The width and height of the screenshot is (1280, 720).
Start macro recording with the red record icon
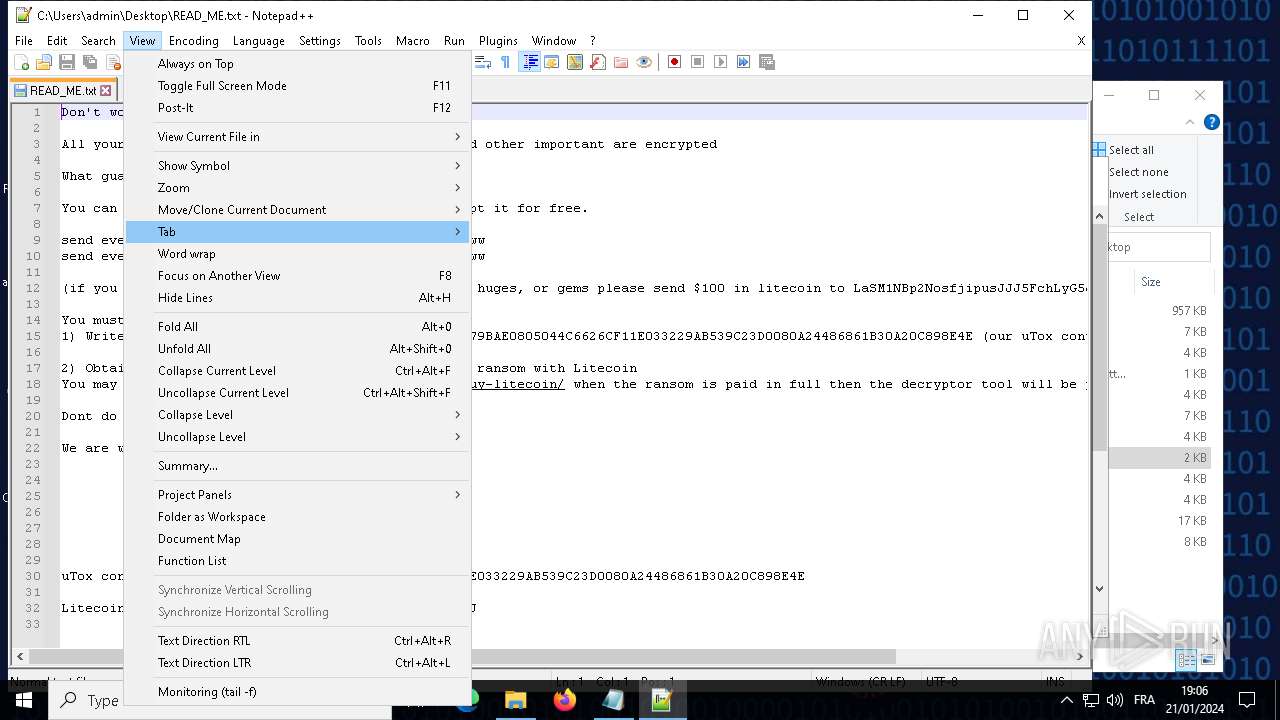(x=675, y=62)
